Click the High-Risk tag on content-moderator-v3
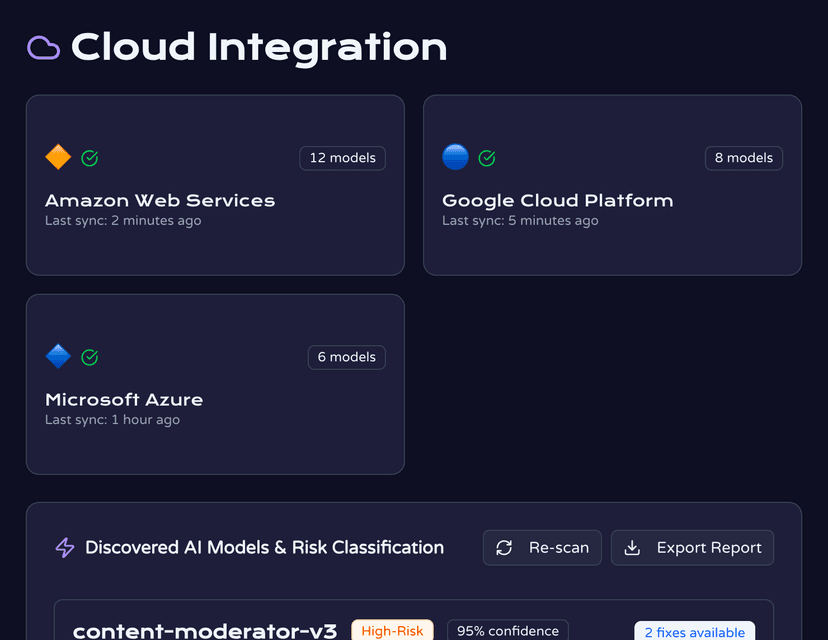 coord(392,630)
